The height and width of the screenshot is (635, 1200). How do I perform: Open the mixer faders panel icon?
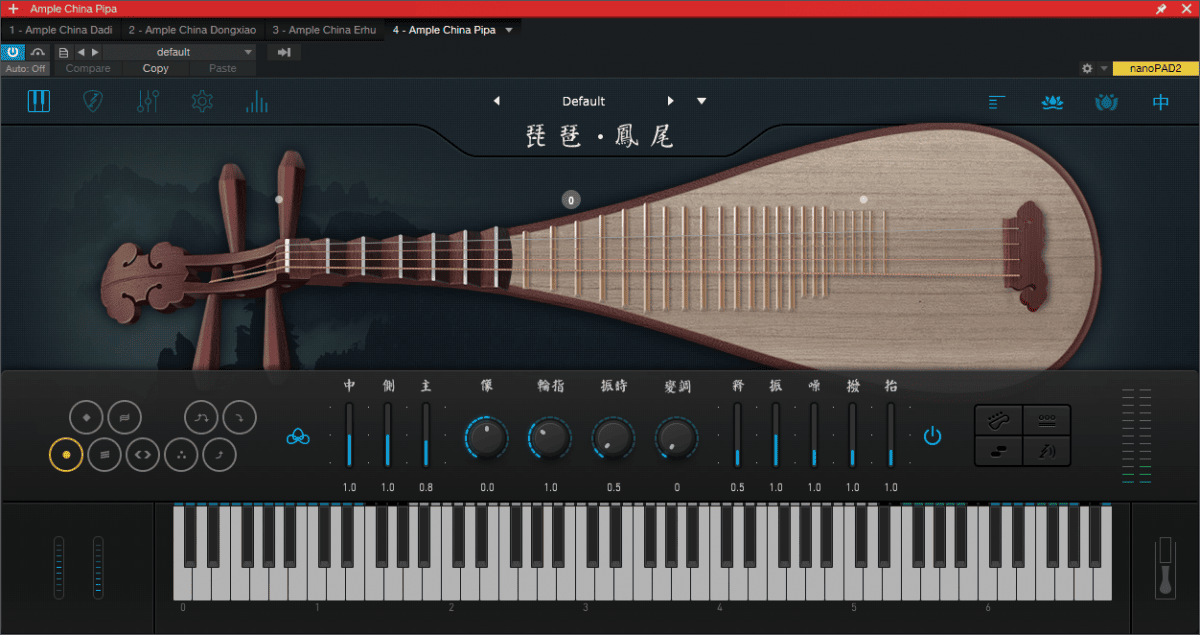(x=148, y=101)
